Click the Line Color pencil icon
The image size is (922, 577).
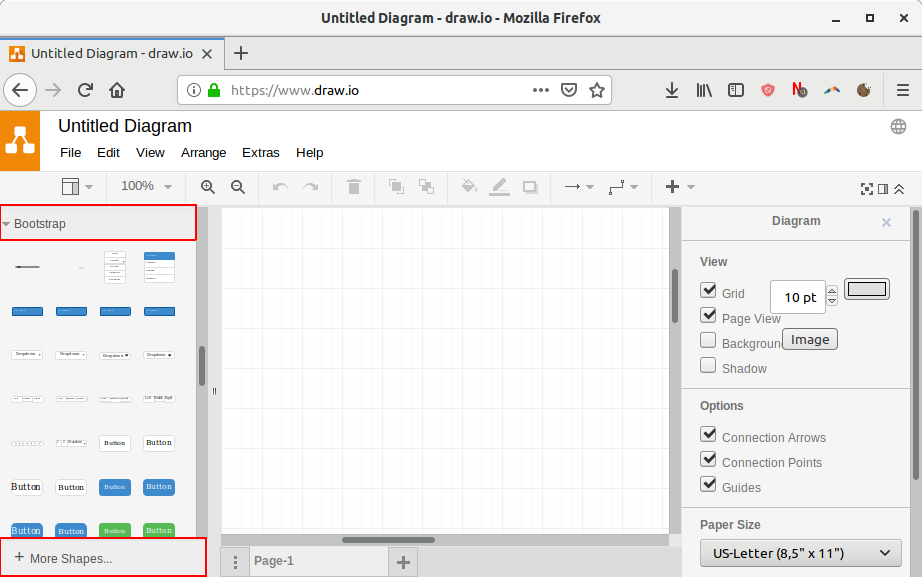coord(499,187)
